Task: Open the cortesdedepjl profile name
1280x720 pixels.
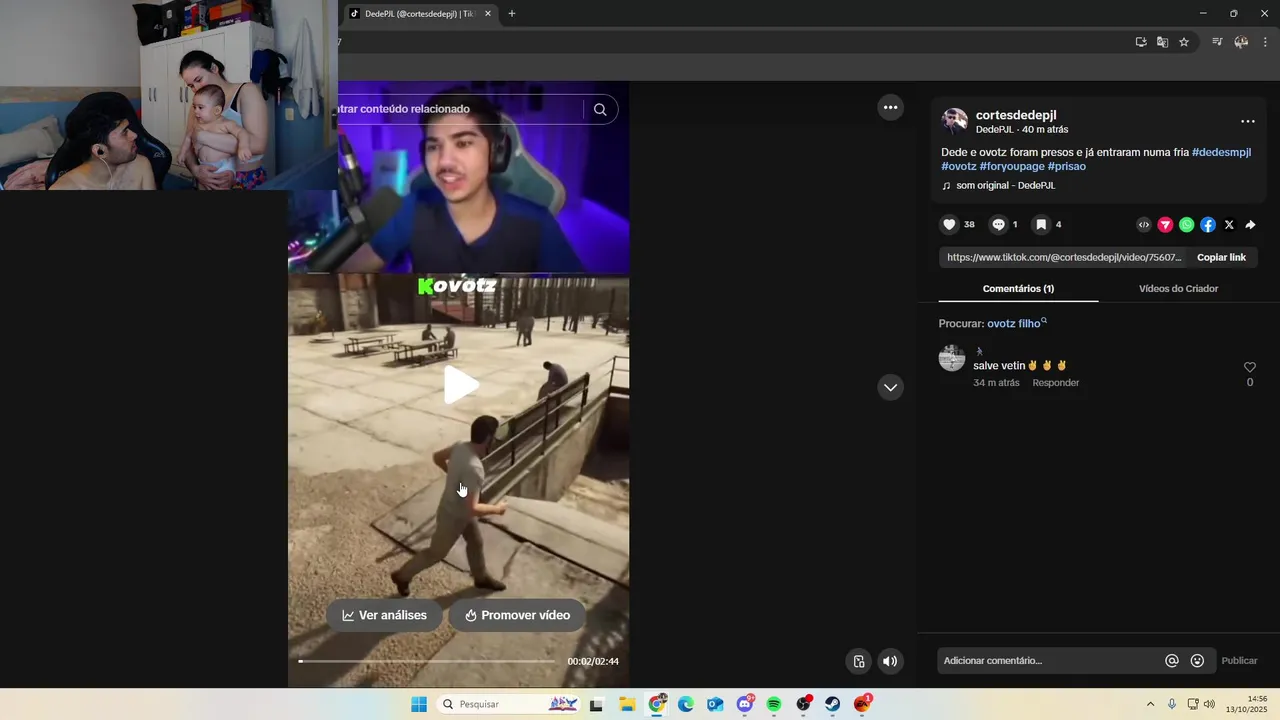Action: [x=1016, y=115]
